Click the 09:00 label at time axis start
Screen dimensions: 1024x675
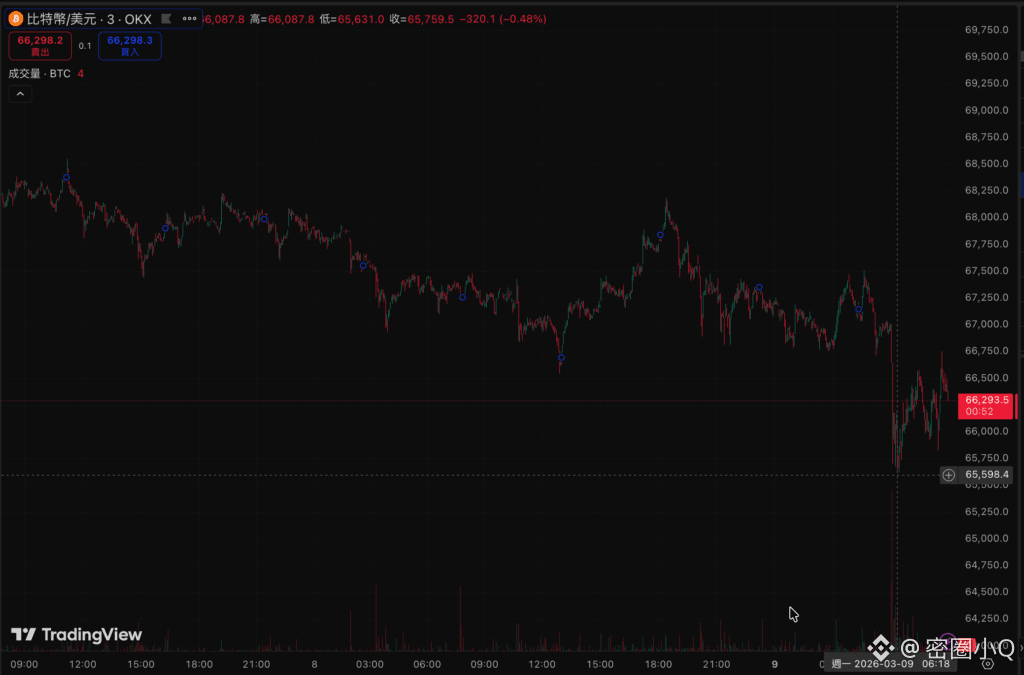pyautogui.click(x=24, y=665)
